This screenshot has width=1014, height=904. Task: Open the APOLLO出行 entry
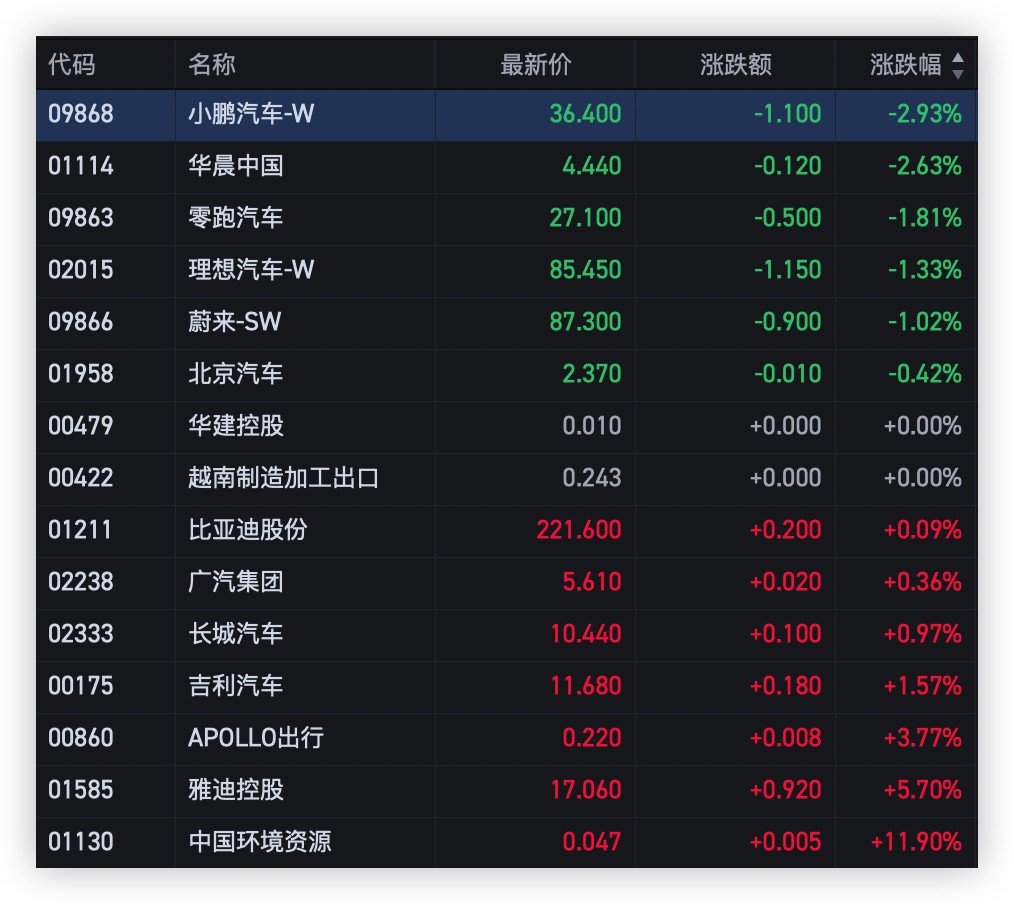[x=256, y=738]
